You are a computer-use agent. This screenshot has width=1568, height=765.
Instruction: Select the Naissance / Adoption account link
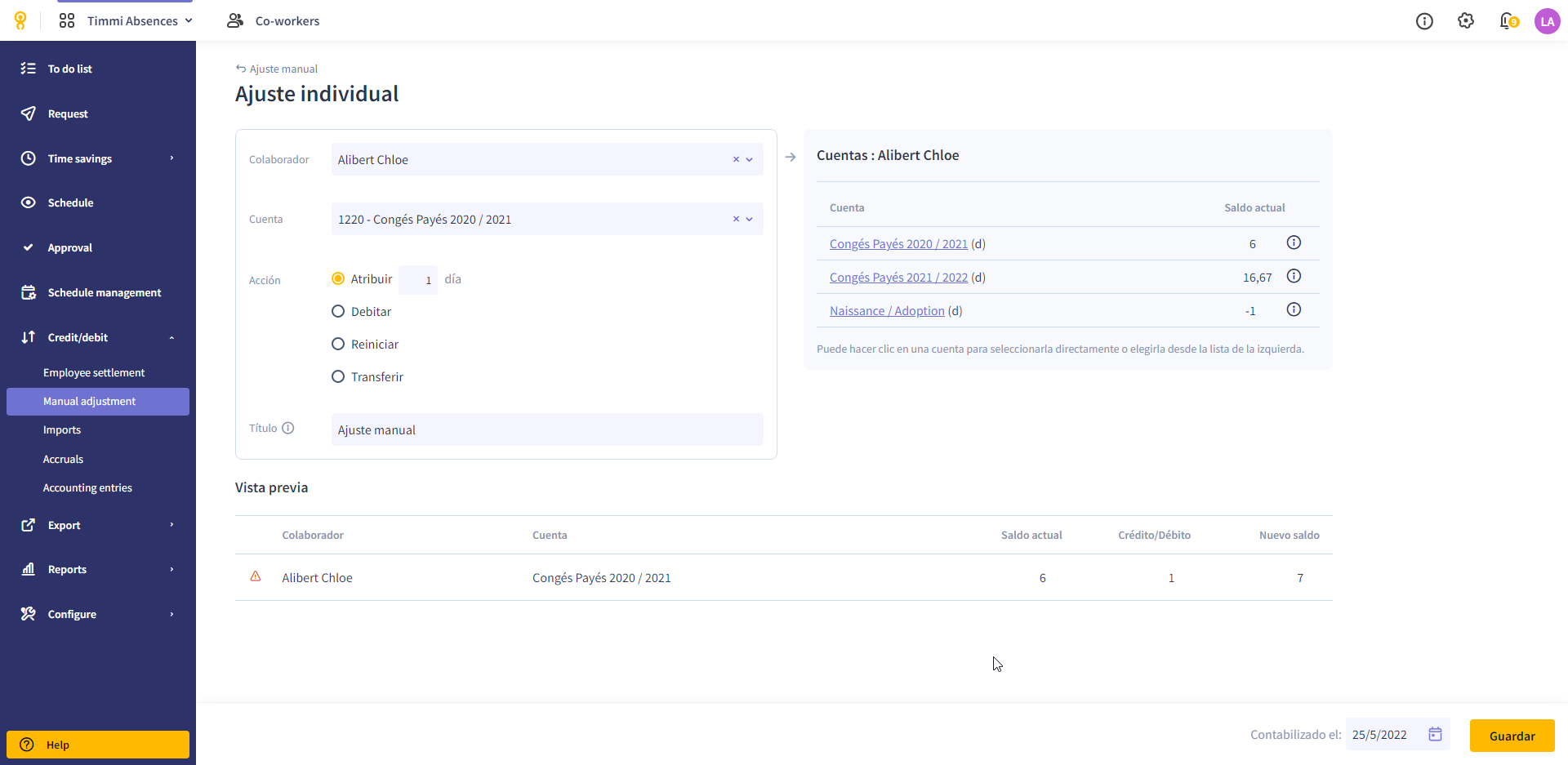887,311
